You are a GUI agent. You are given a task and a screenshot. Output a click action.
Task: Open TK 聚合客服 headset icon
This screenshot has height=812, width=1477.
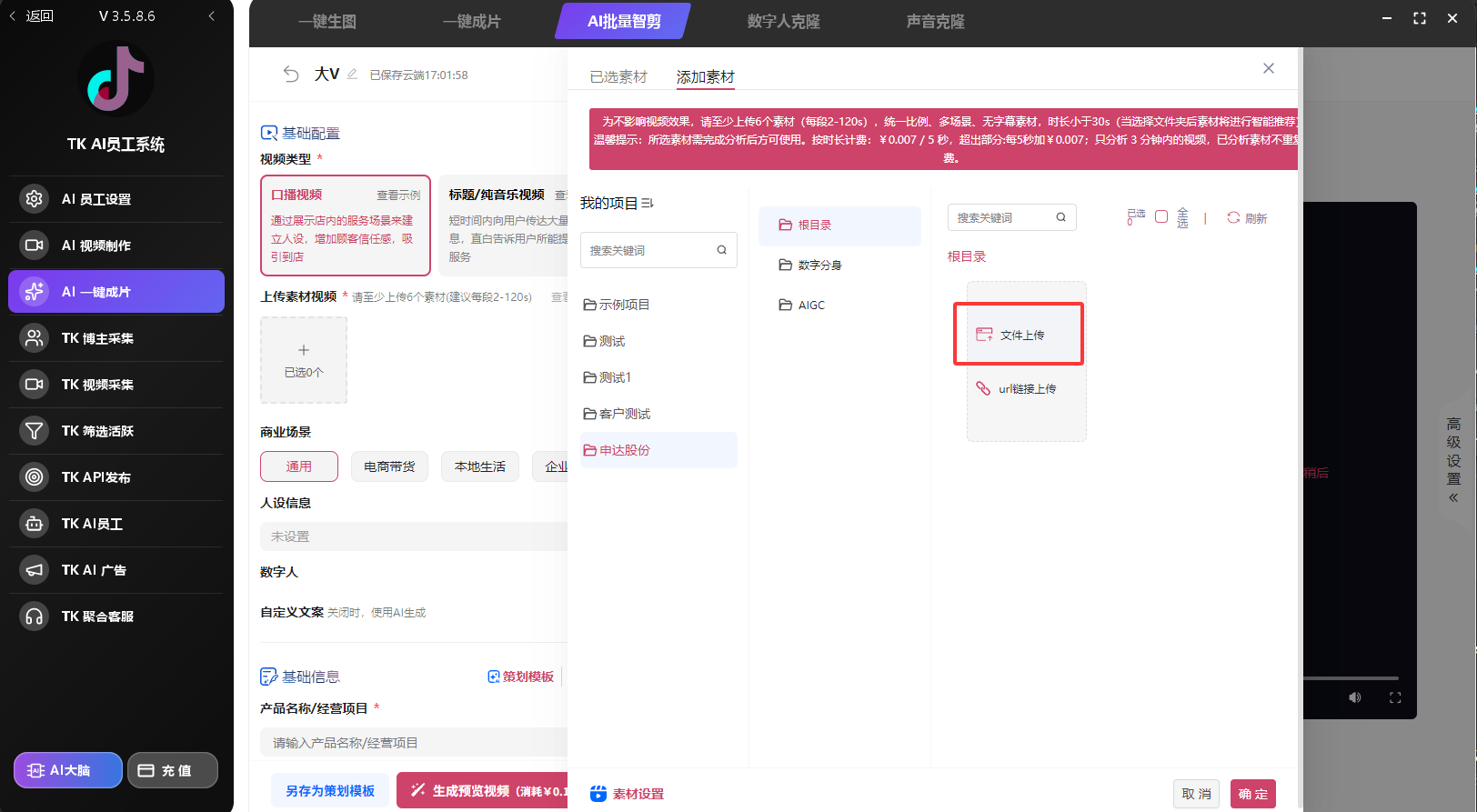click(34, 617)
